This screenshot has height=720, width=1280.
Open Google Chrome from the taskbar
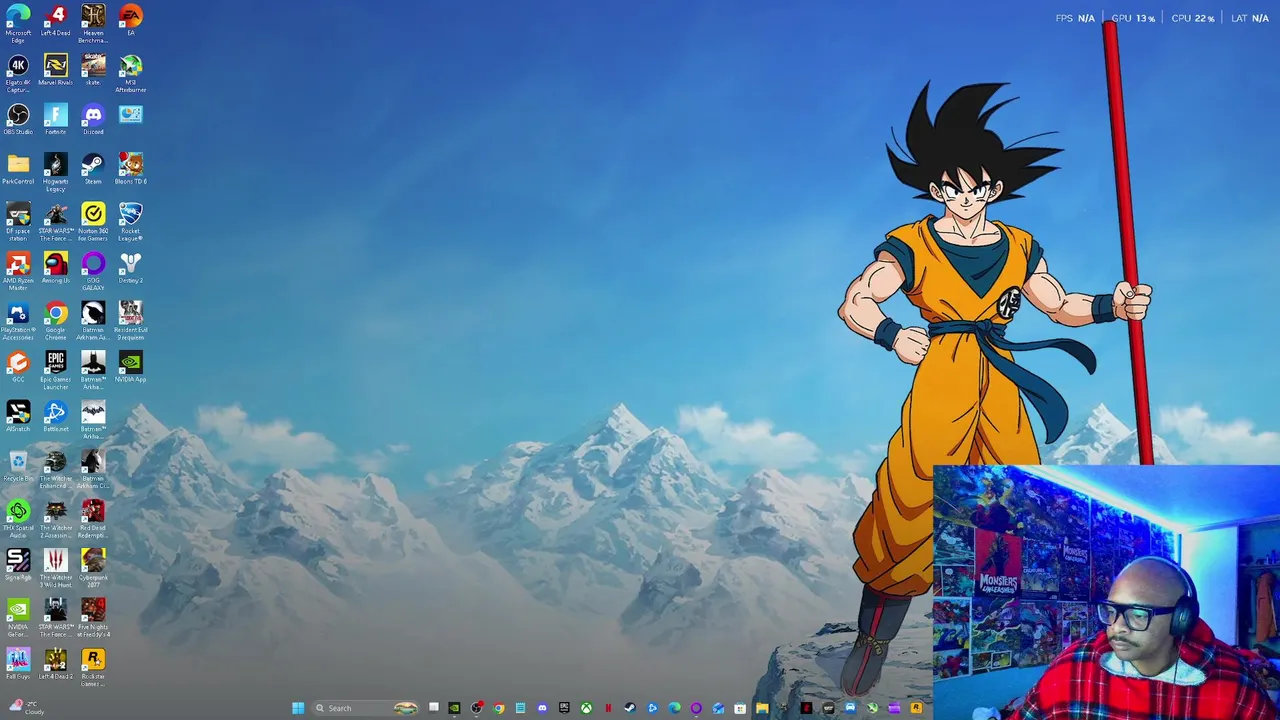pyautogui.click(x=499, y=708)
